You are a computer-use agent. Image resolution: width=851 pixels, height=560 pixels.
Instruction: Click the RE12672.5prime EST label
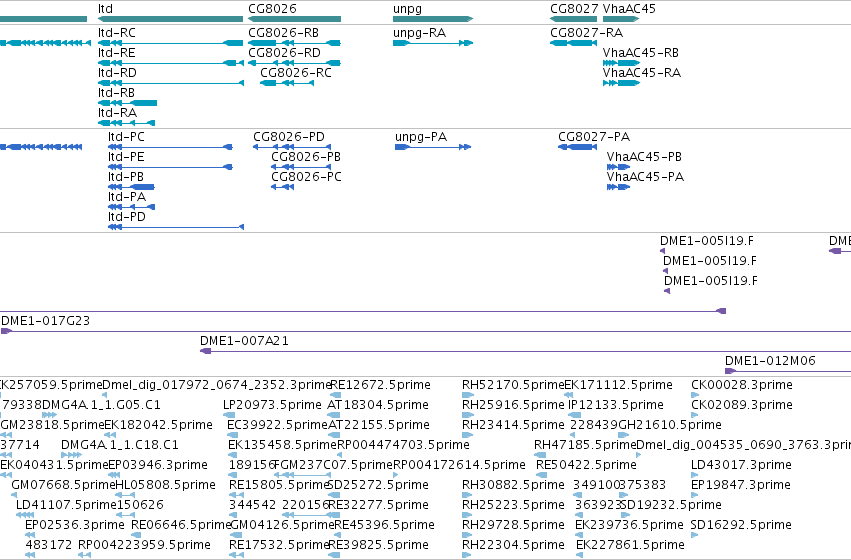pos(380,385)
